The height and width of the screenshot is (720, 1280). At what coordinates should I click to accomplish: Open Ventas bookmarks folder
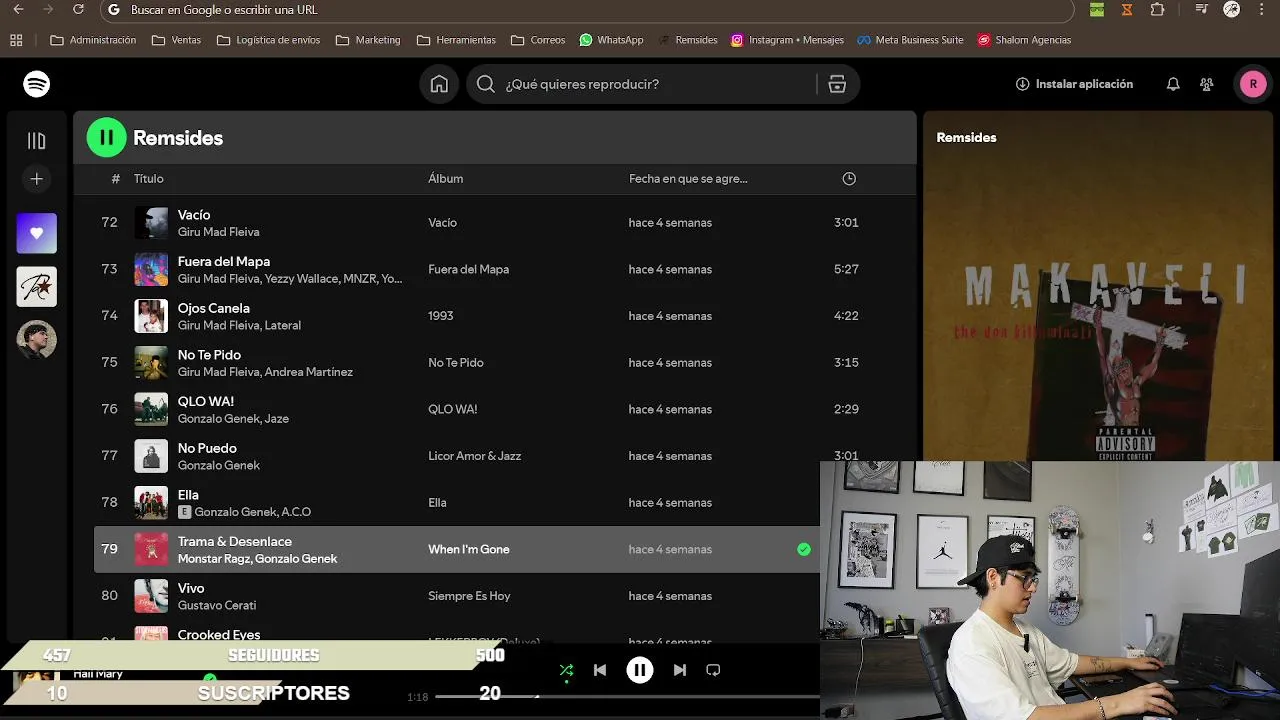tap(177, 40)
